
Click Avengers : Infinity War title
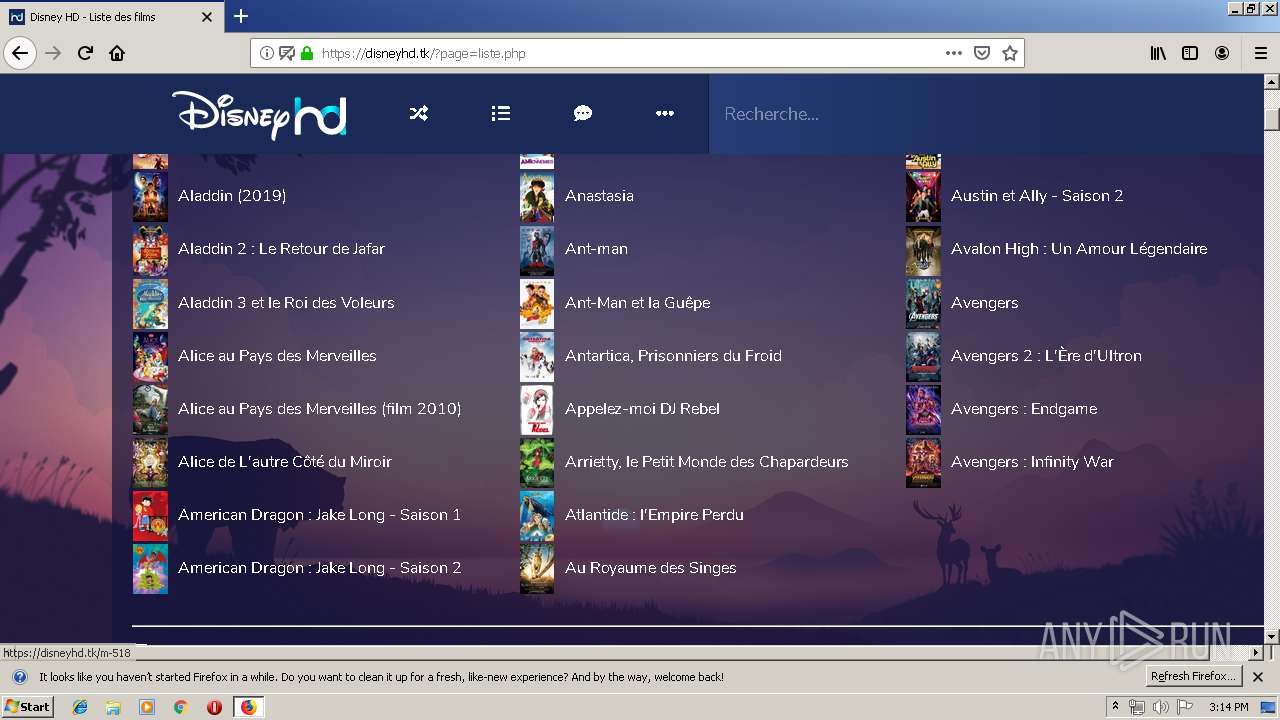[1032, 462]
